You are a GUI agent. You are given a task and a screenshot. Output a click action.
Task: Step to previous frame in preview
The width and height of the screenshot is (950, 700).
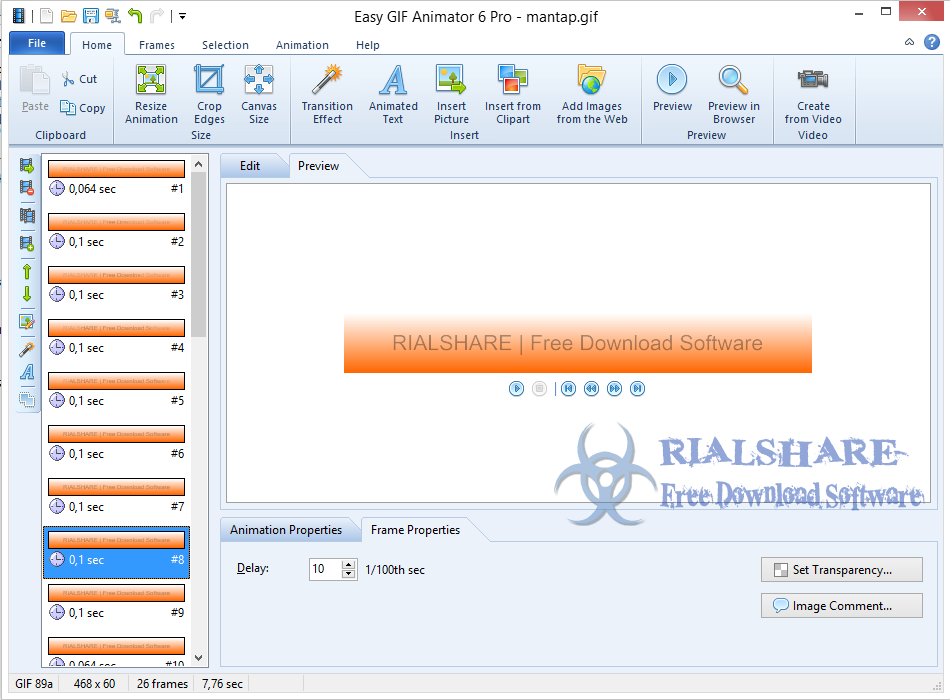(x=591, y=388)
